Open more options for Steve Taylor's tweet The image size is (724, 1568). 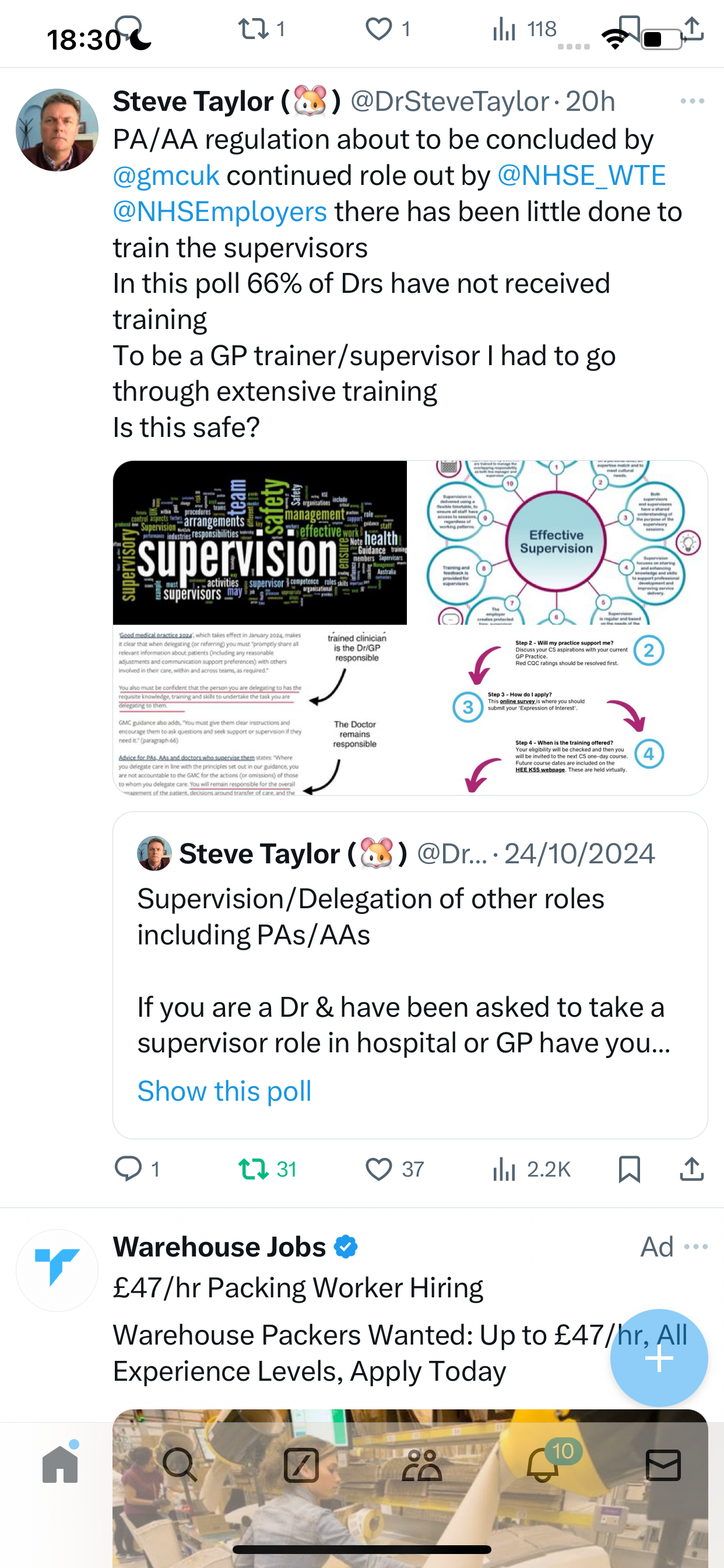pyautogui.click(x=693, y=101)
